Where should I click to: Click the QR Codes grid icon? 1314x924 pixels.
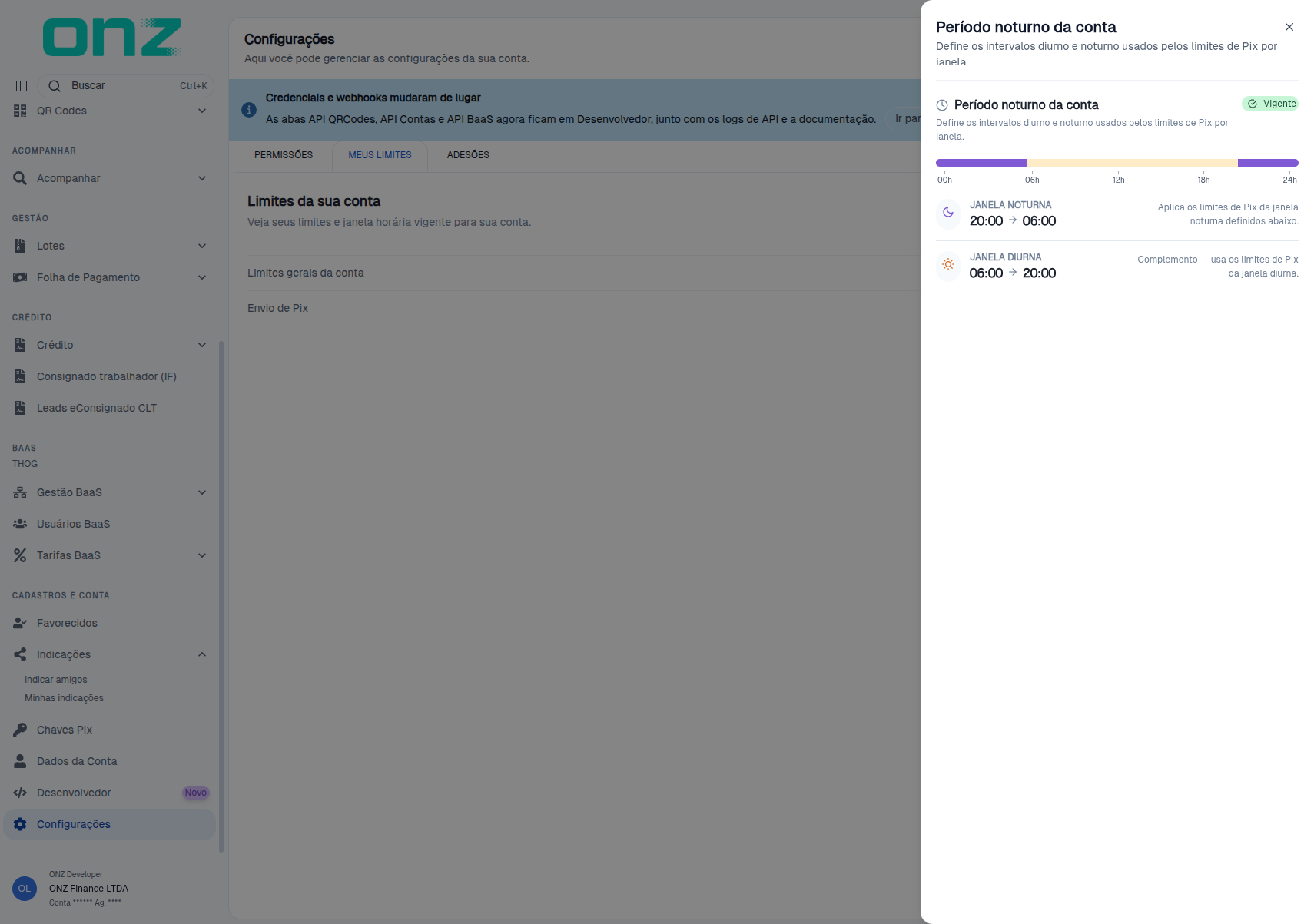(x=20, y=111)
